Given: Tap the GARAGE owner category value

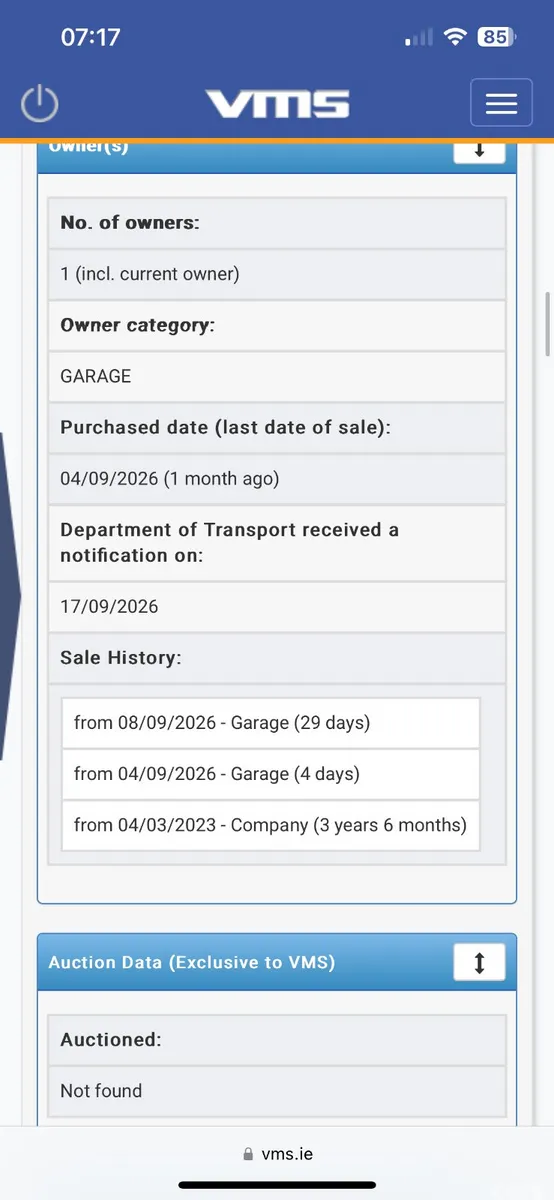Looking at the screenshot, I should point(96,377).
